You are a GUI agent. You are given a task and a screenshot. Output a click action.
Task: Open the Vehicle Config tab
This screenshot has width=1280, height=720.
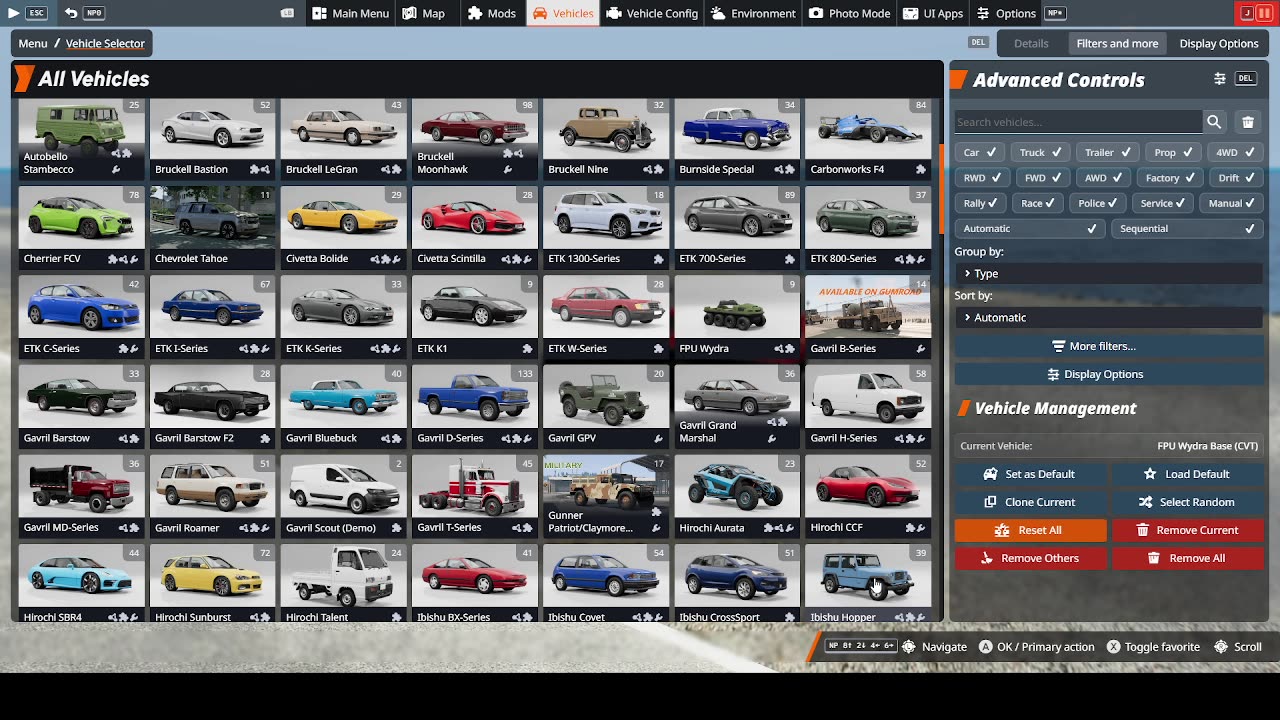pos(652,13)
